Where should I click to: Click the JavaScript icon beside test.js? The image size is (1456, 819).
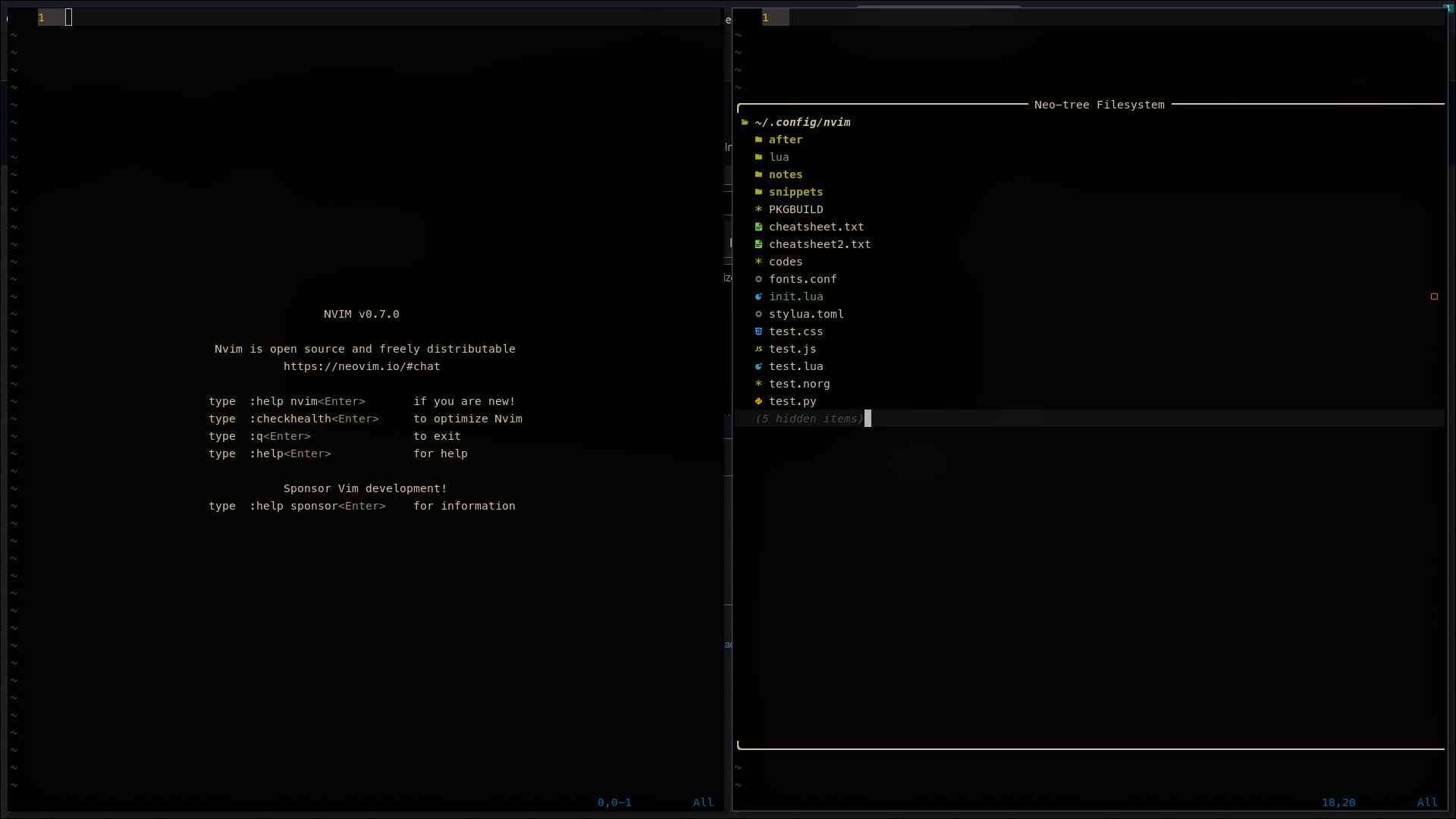click(x=759, y=349)
